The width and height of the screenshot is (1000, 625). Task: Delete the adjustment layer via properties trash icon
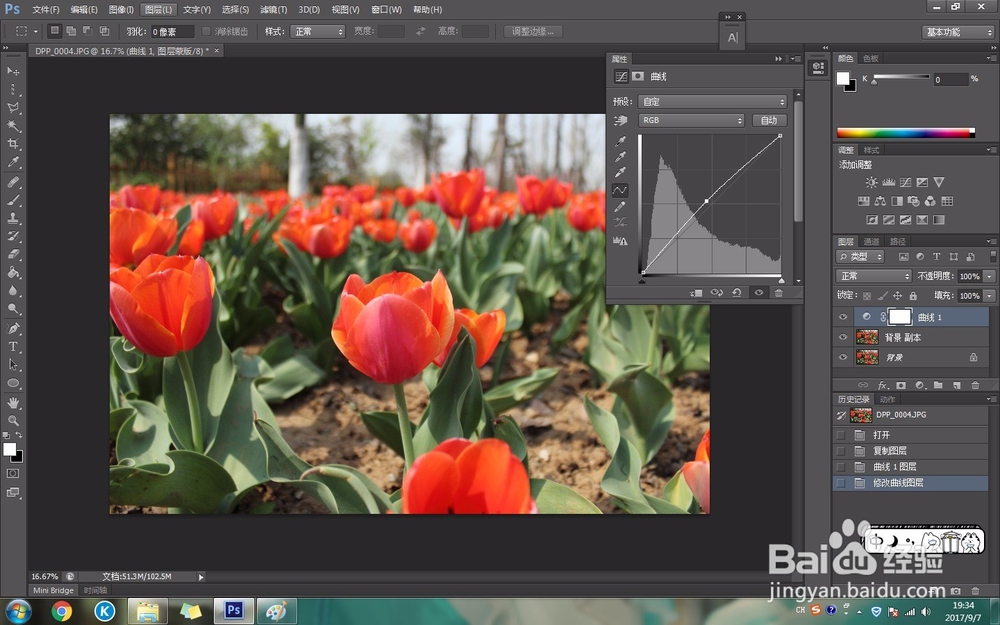[779, 293]
